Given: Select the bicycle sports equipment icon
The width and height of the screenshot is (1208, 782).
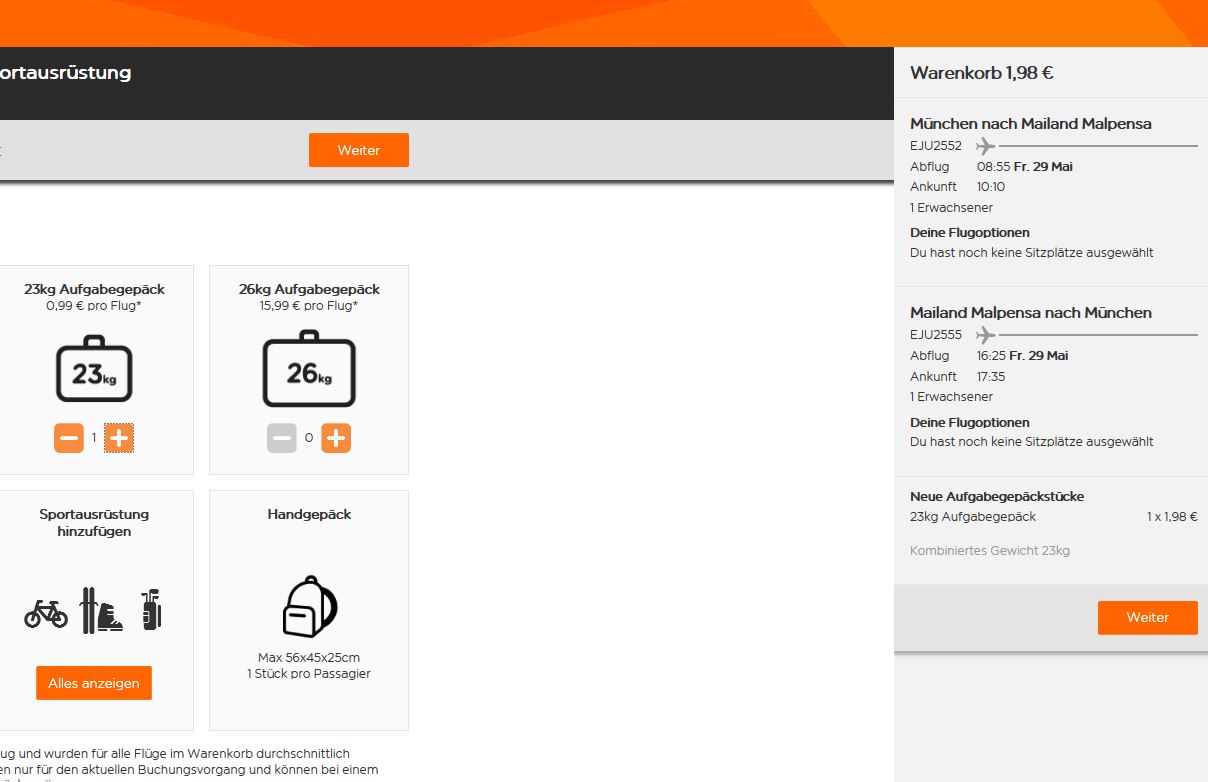Looking at the screenshot, I should coord(46,613).
